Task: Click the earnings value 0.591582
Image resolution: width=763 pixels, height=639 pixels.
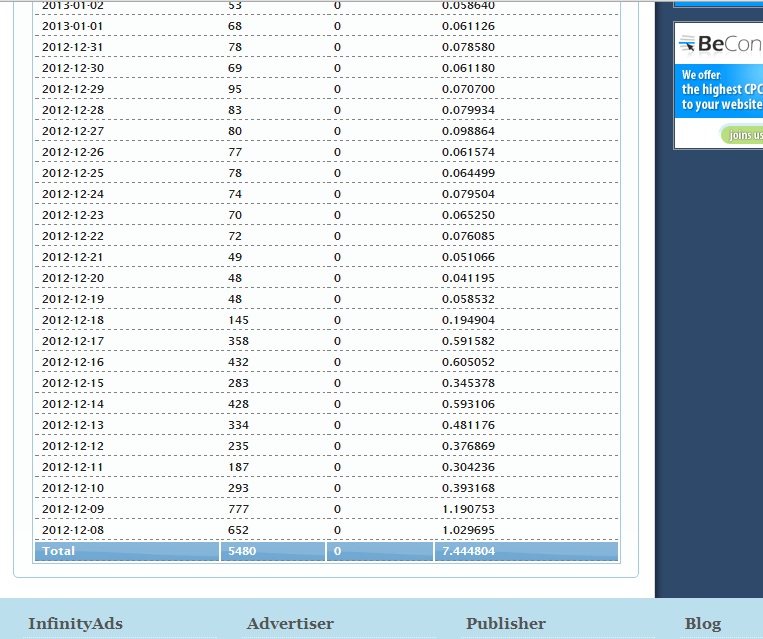Action: 468,341
